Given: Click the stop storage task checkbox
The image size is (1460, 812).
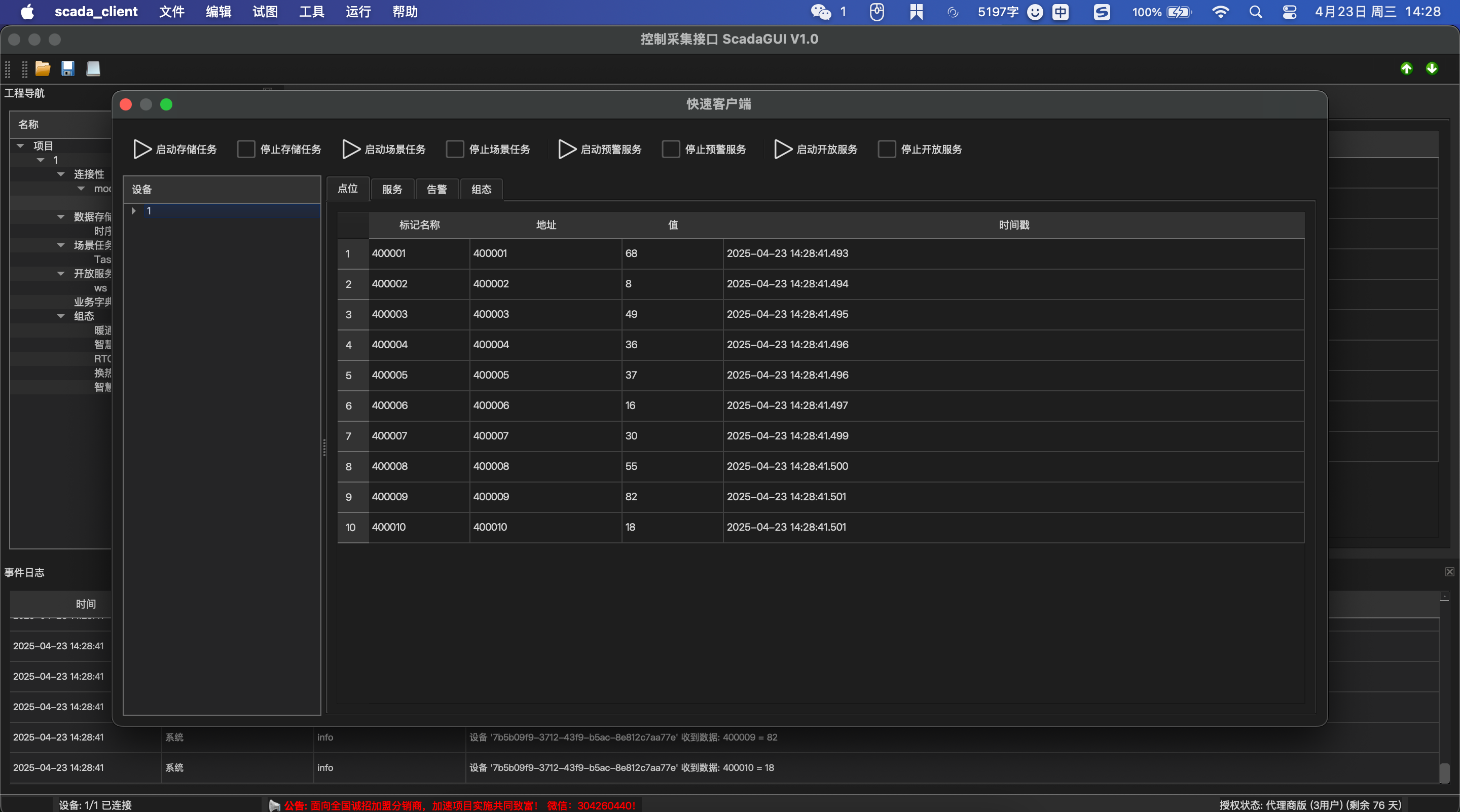Looking at the screenshot, I should click(x=246, y=149).
